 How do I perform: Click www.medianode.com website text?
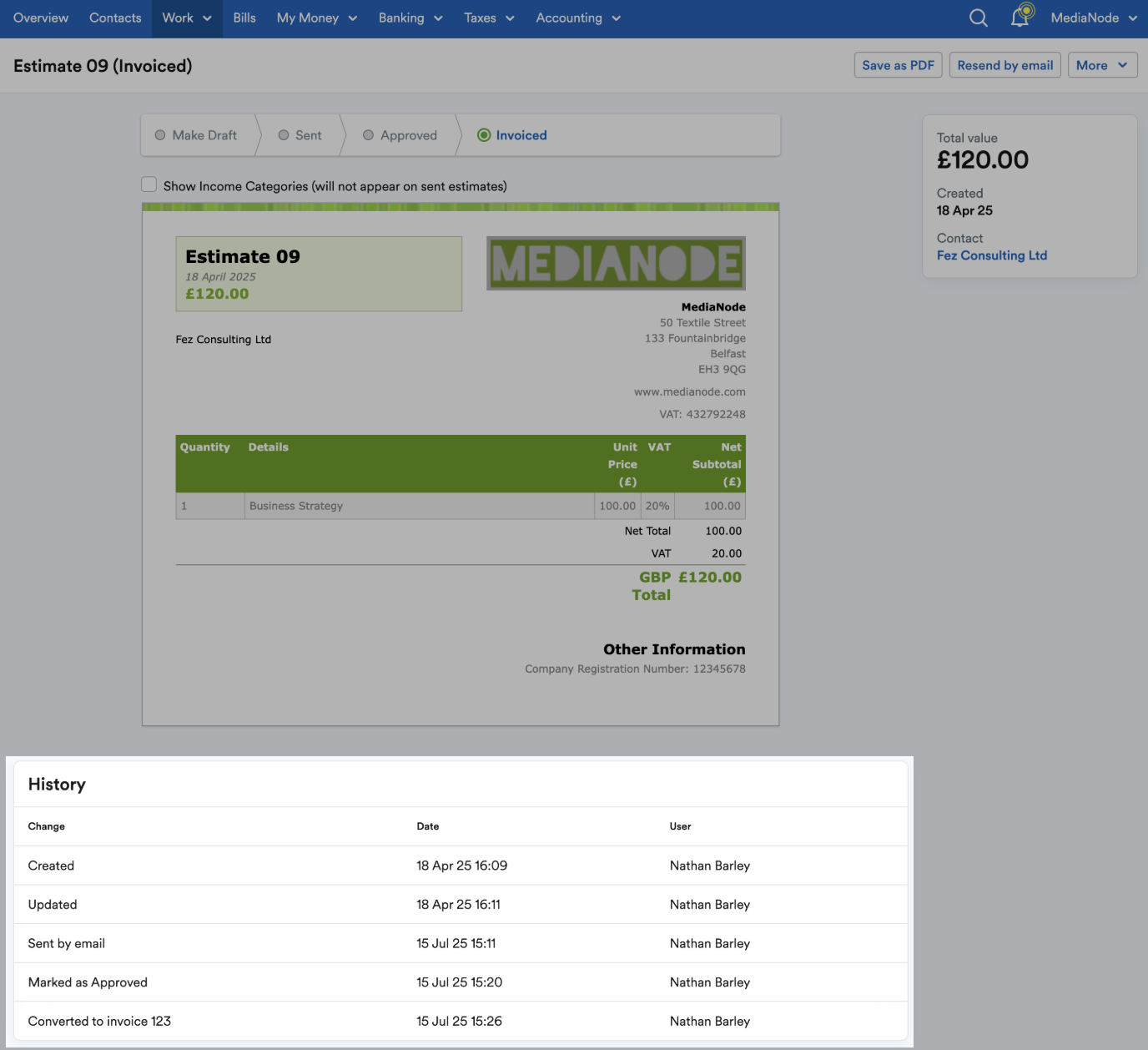tap(690, 391)
